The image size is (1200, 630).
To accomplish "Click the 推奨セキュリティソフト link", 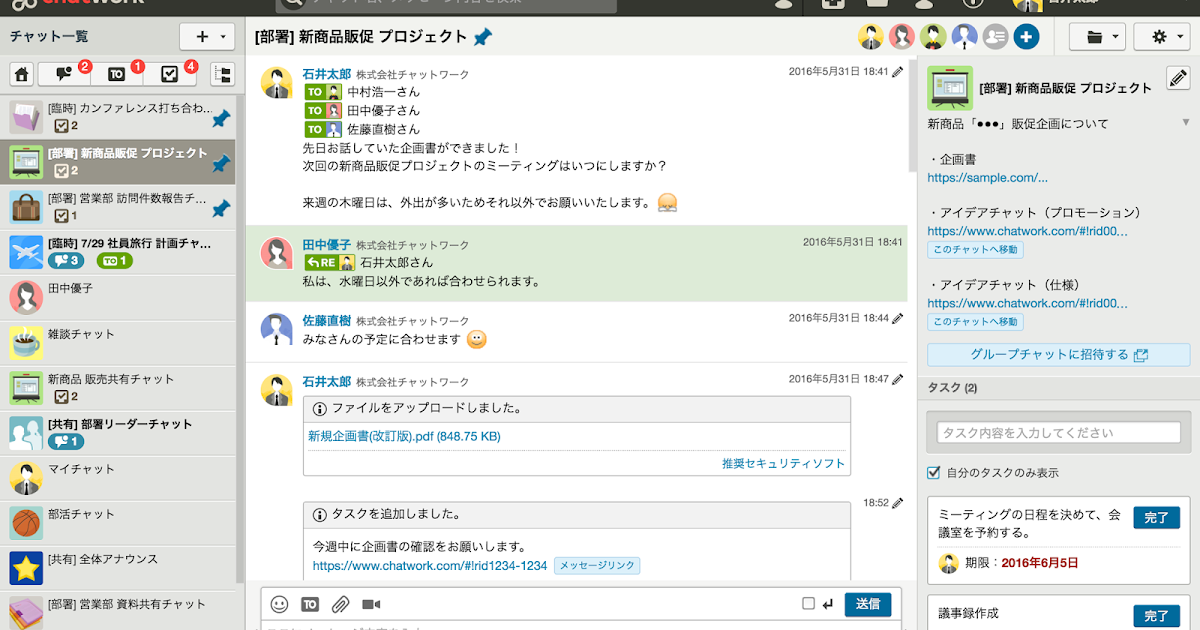I will (x=783, y=464).
